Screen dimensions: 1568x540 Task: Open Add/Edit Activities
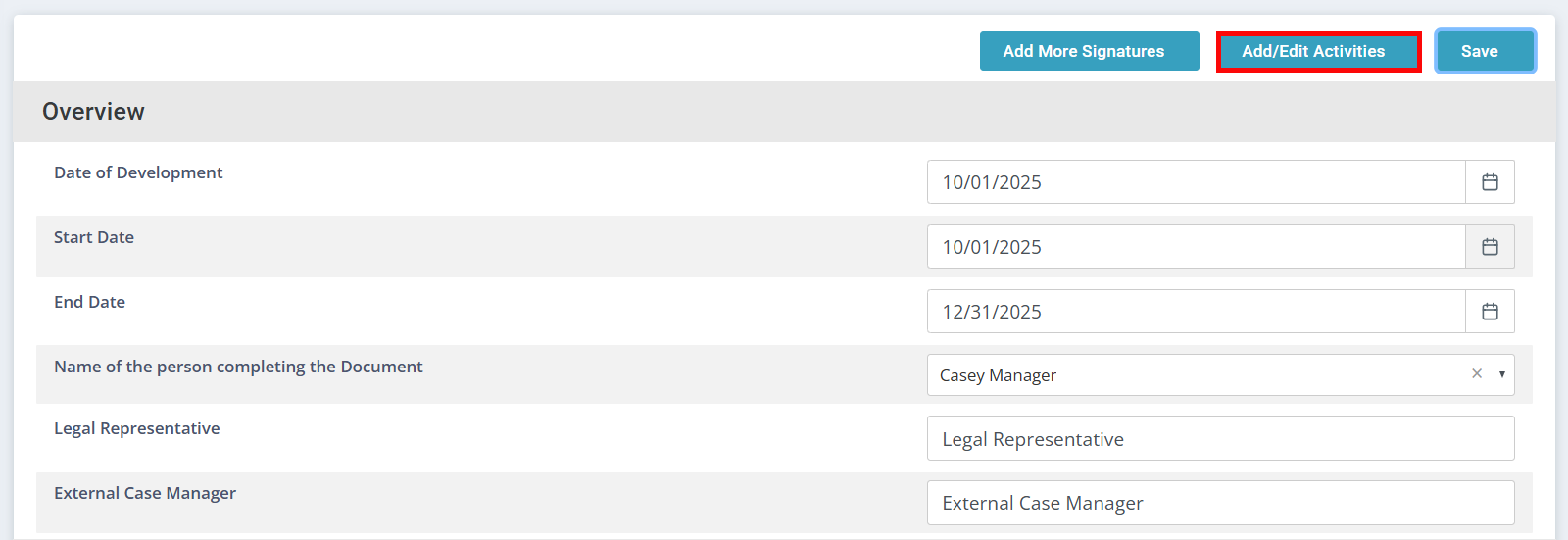pyautogui.click(x=1318, y=51)
